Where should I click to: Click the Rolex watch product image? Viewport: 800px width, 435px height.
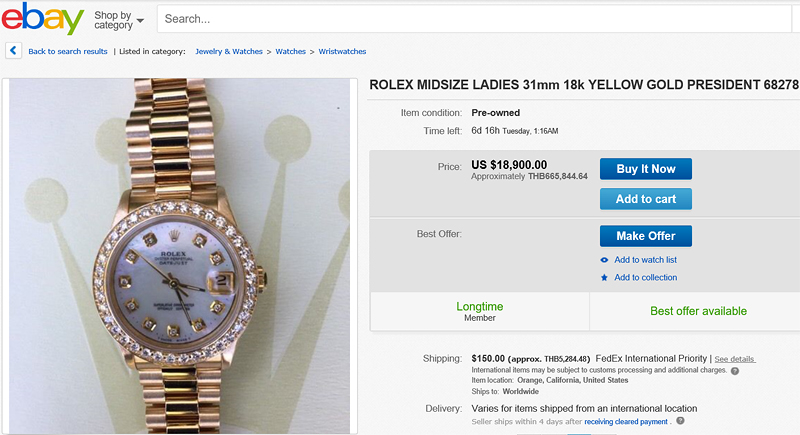tap(180, 256)
